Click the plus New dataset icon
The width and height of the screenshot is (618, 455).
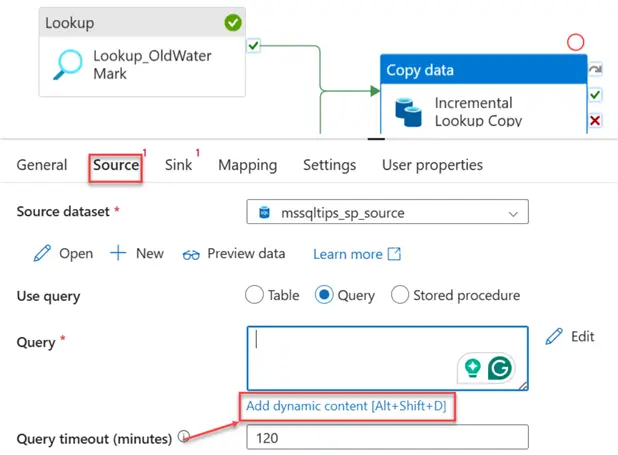tap(118, 253)
